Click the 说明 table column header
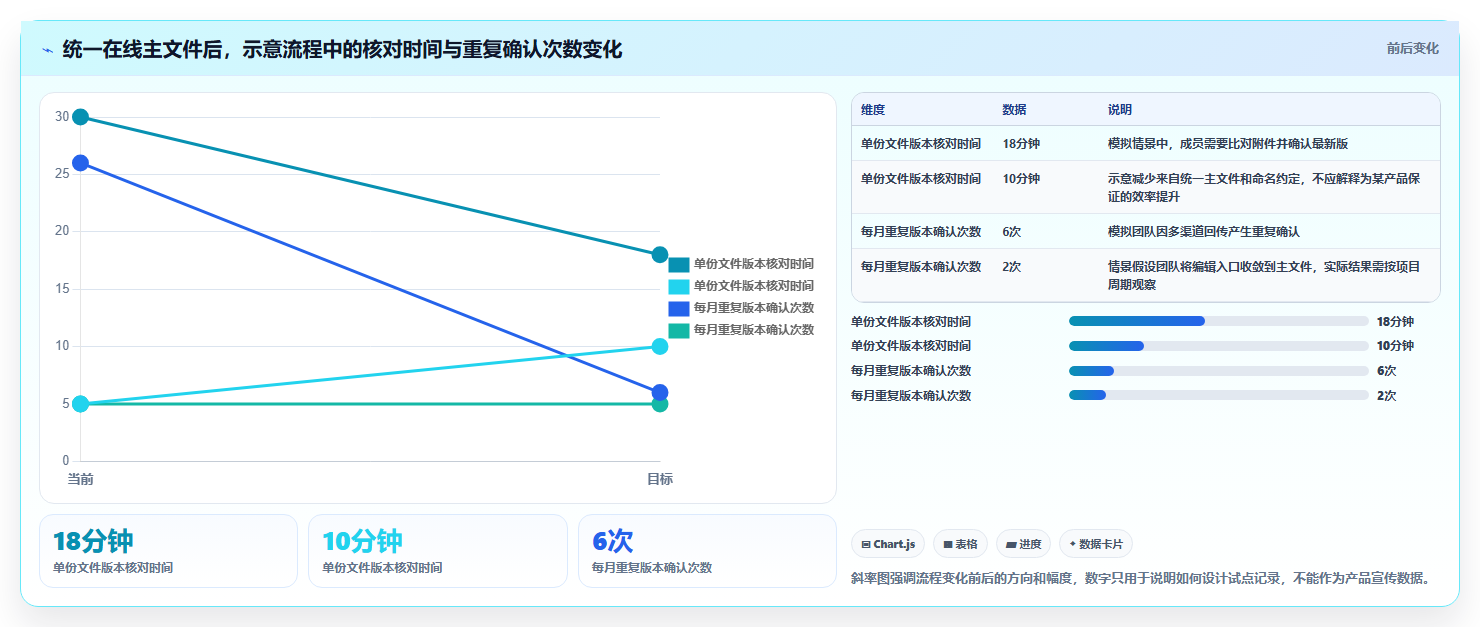Image resolution: width=1480 pixels, height=627 pixels. [1120, 110]
